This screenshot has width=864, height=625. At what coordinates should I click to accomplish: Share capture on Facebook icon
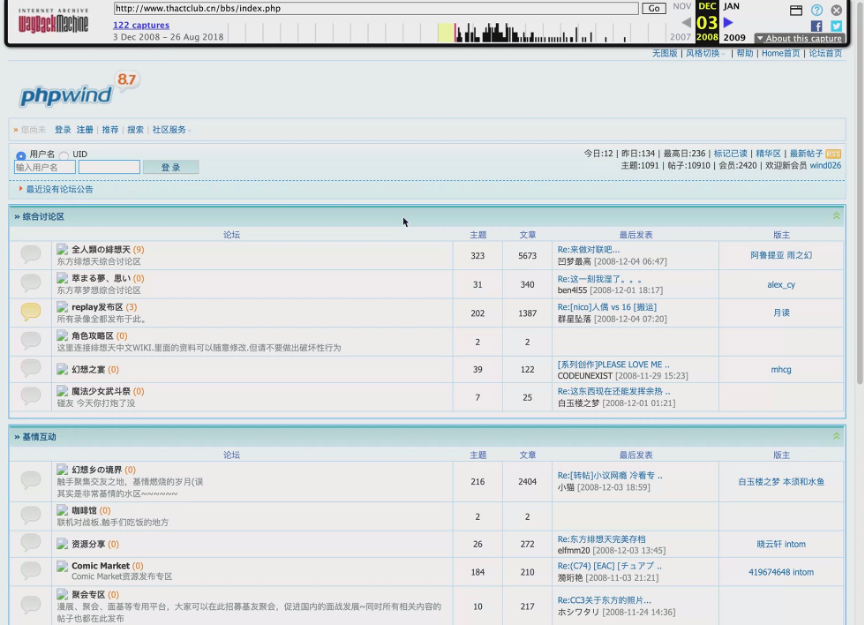coord(816,26)
